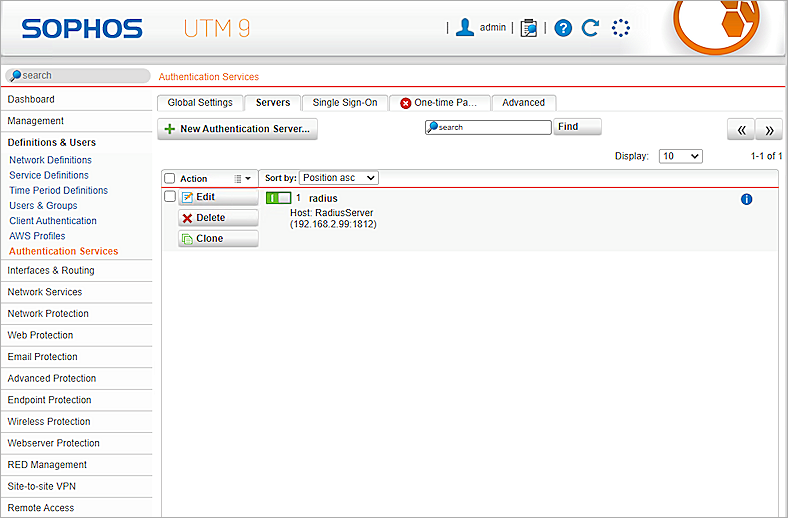Screen dimensions: 788x518
Task: Focus the server list search field
Action: (x=488, y=127)
